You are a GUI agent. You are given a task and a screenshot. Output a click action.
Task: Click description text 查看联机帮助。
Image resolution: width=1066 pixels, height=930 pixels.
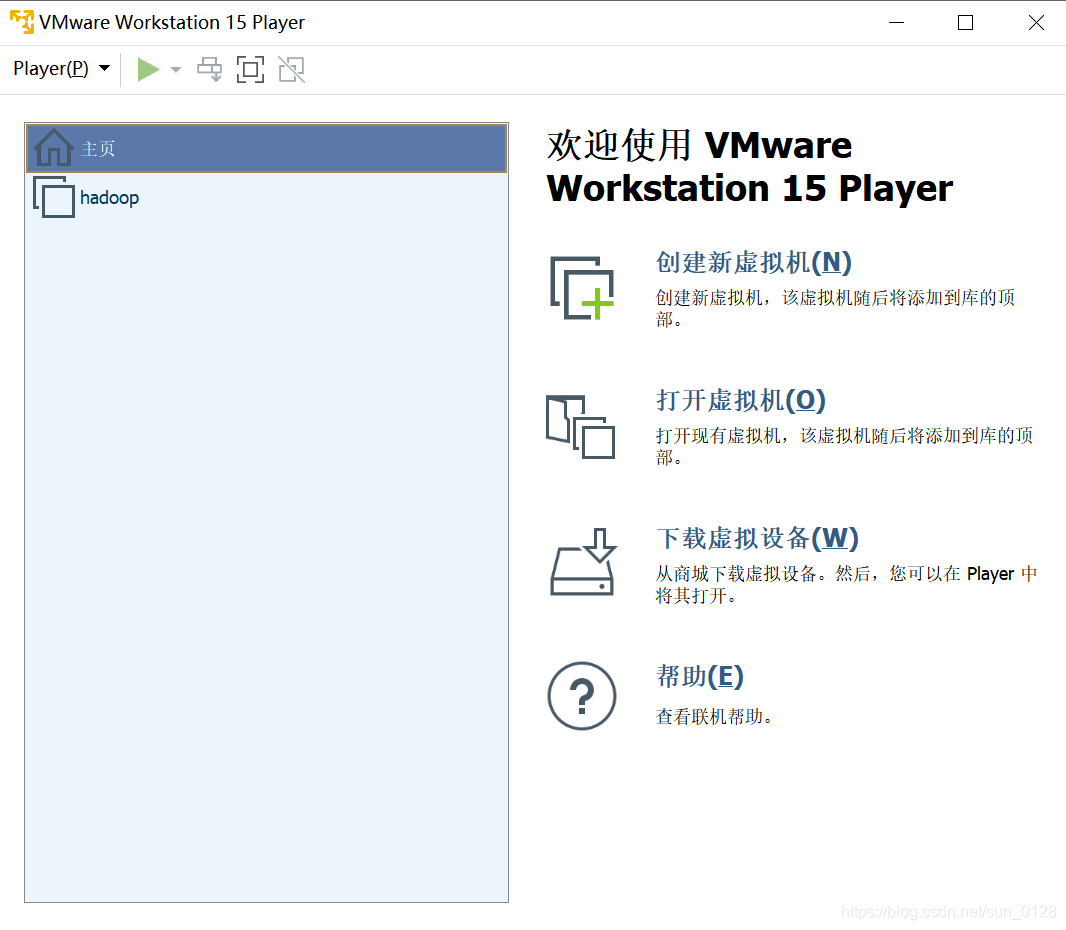714,717
